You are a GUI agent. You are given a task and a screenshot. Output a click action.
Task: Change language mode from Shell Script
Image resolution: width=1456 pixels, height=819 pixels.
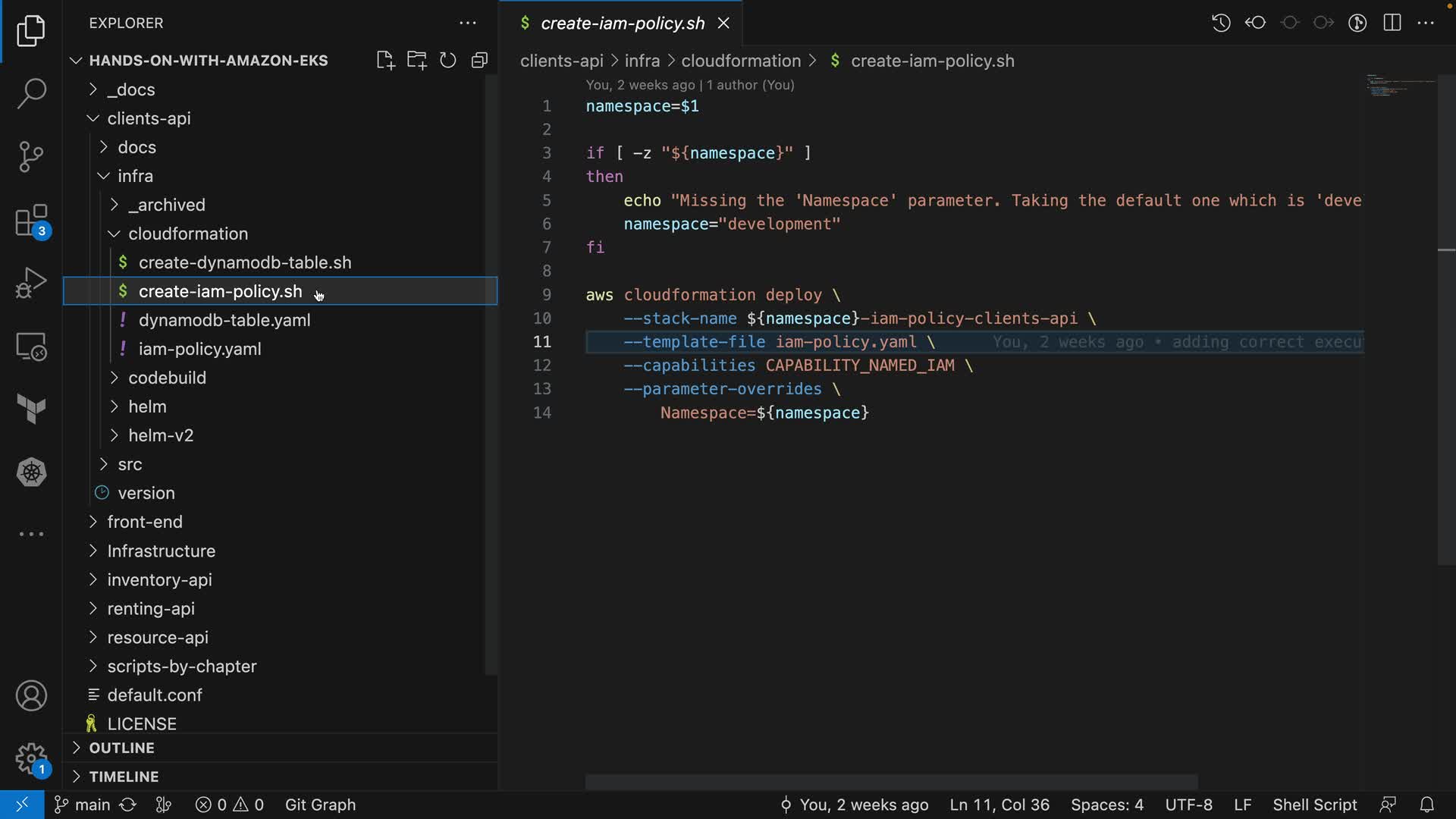[1314, 805]
